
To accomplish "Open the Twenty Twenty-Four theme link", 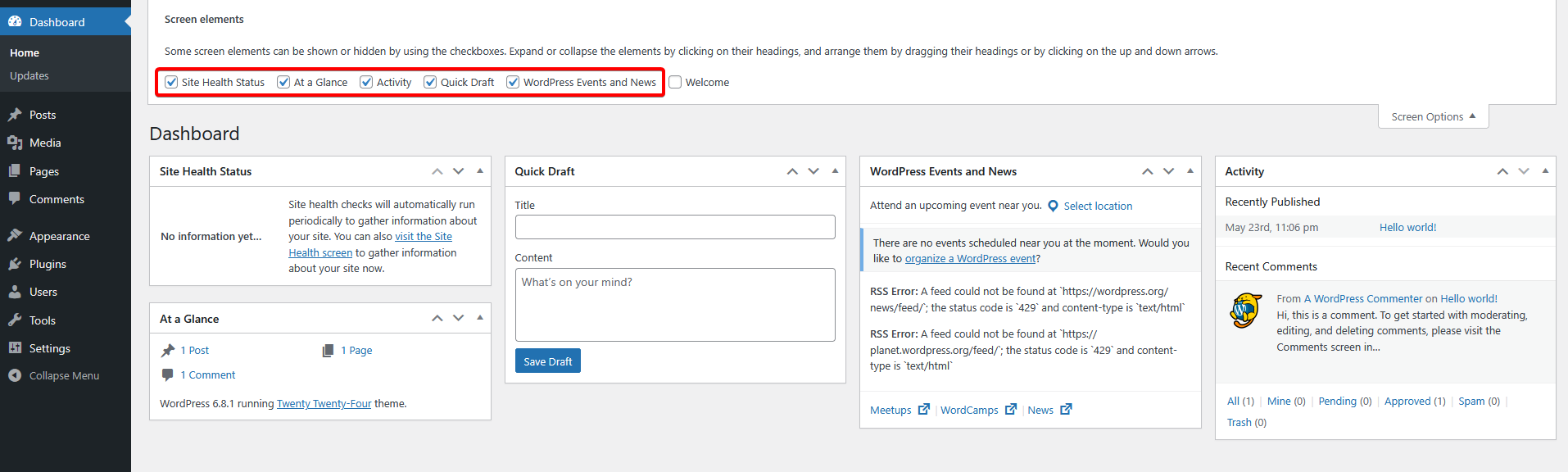I will pyautogui.click(x=324, y=403).
